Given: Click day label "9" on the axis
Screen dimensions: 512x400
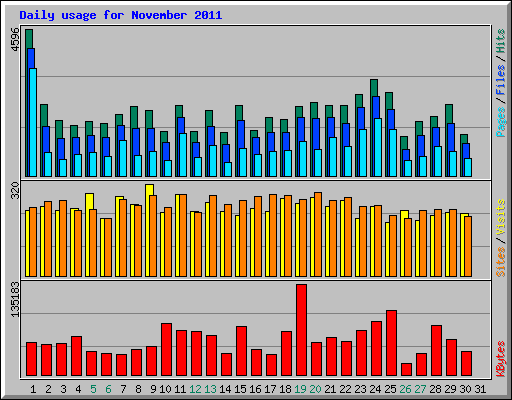Looking at the screenshot, I should (153, 389).
